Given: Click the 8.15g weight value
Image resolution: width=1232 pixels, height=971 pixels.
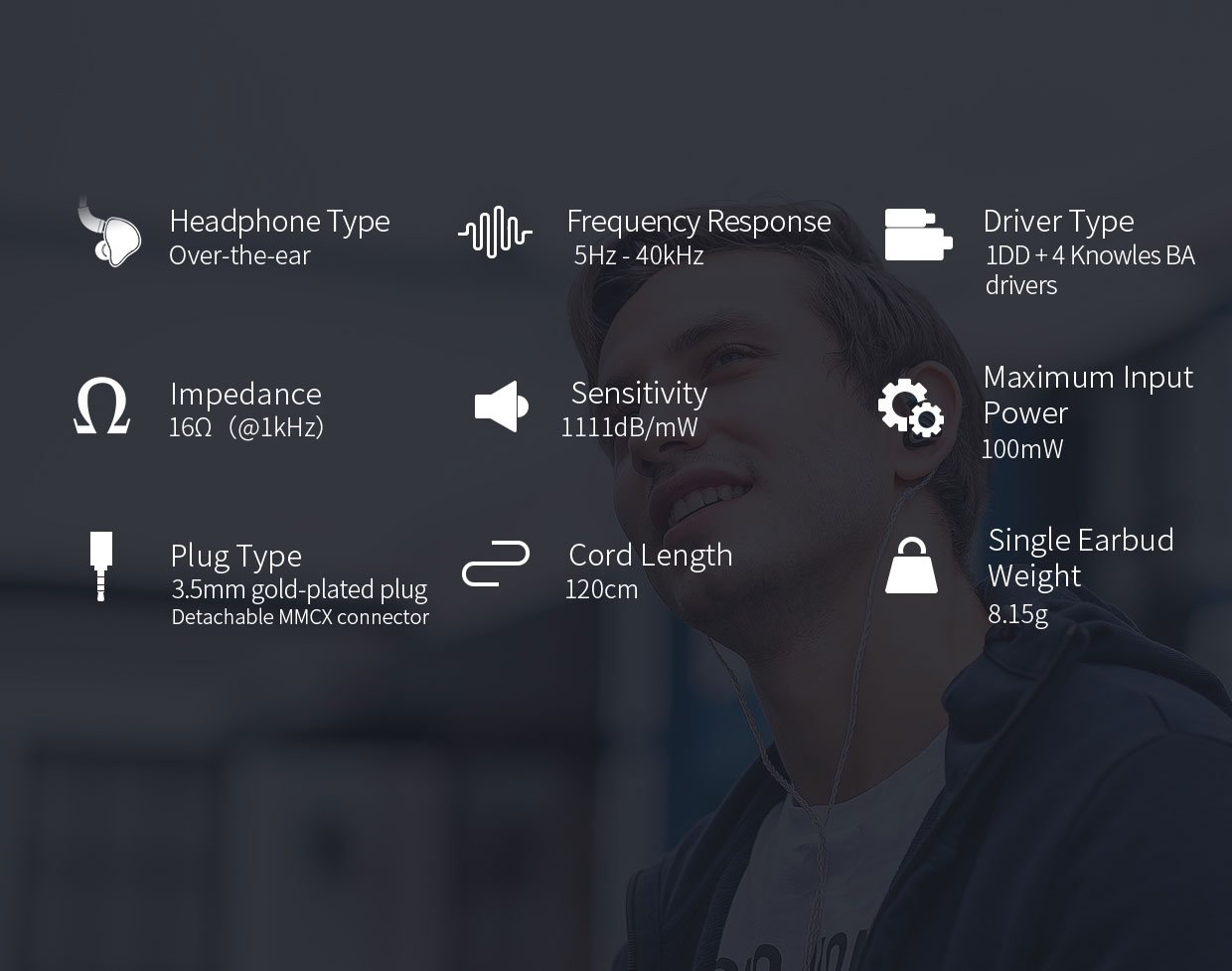Looking at the screenshot, I should coord(1017,614).
